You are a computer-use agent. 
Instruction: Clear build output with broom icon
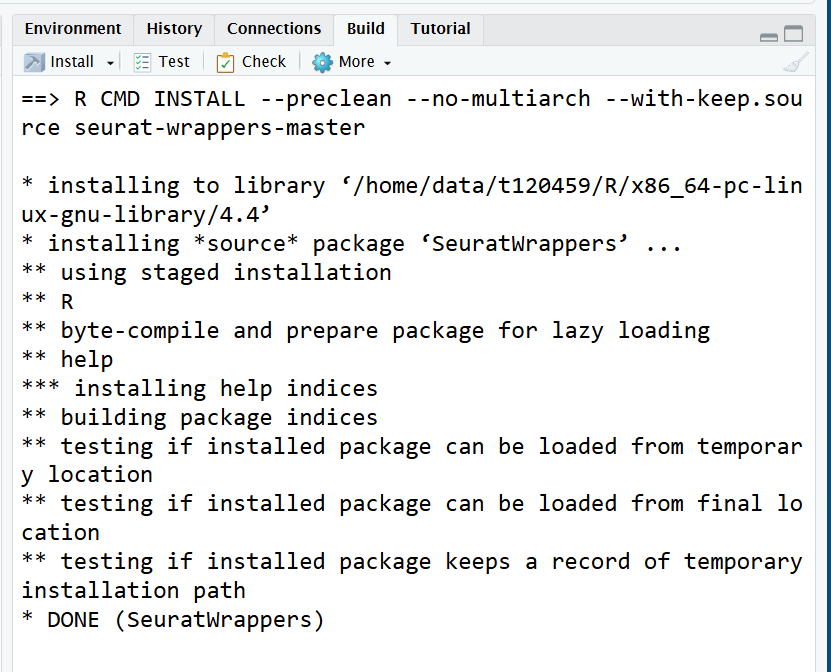(796, 62)
